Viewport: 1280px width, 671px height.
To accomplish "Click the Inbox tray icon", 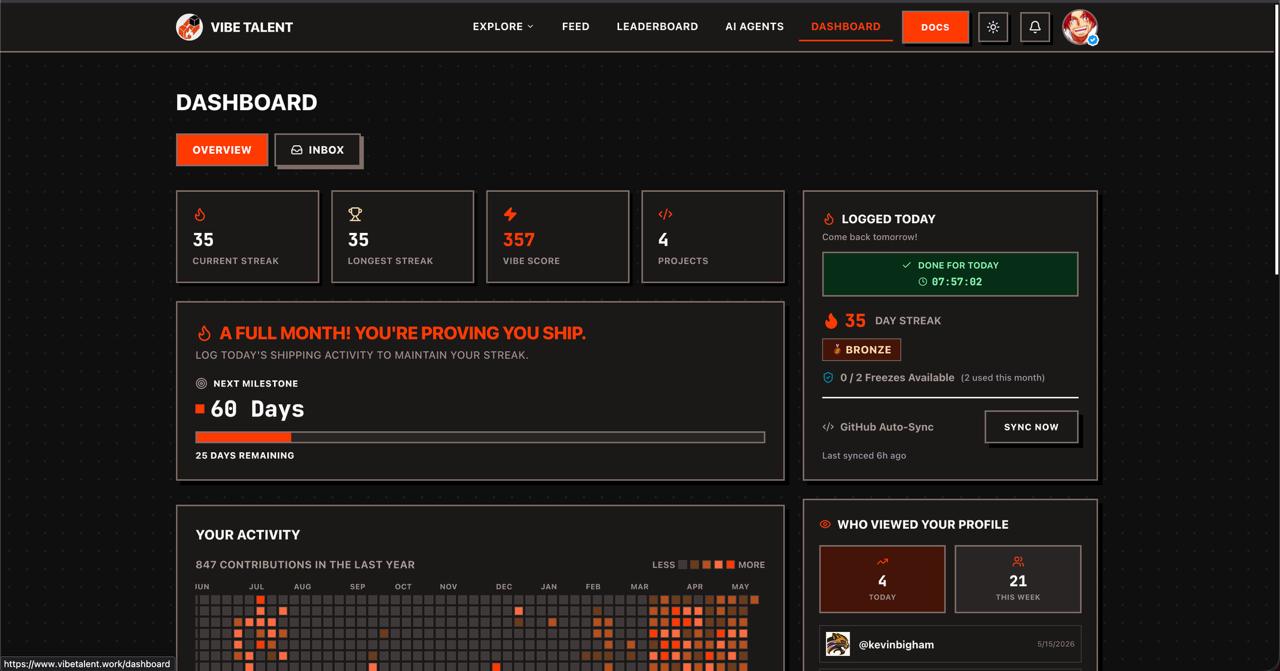I will [297, 150].
